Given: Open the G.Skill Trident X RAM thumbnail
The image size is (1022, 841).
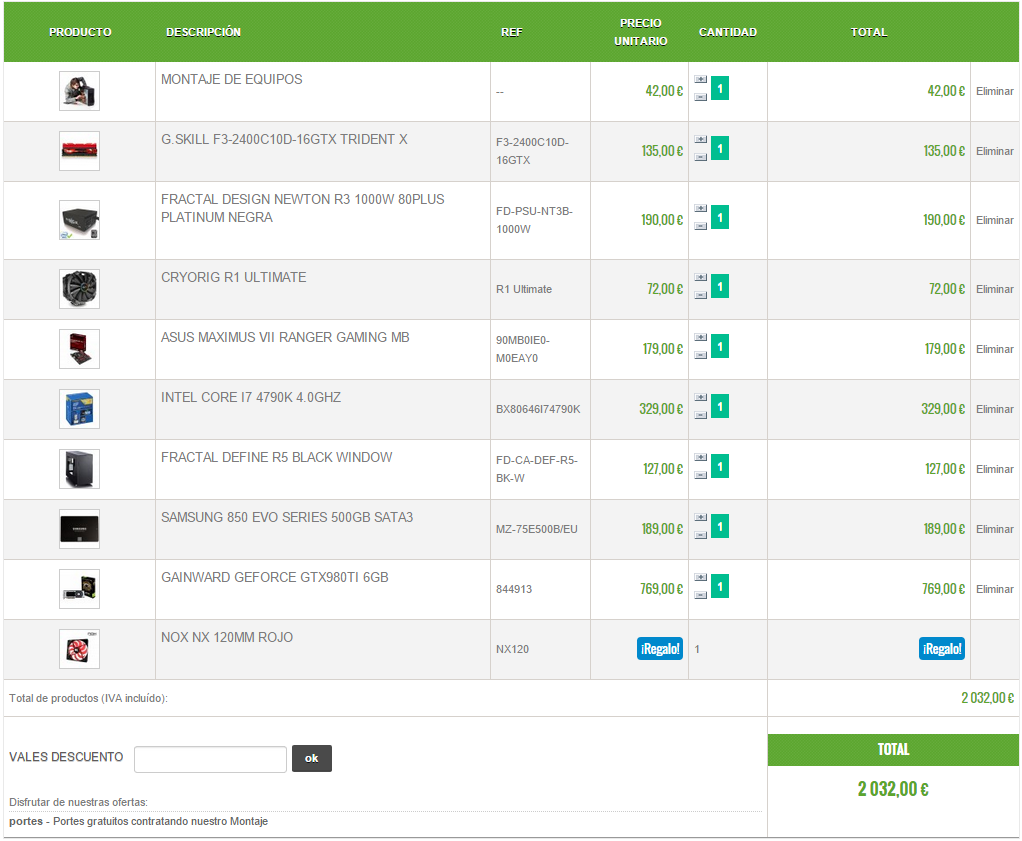Looking at the screenshot, I should click(80, 151).
